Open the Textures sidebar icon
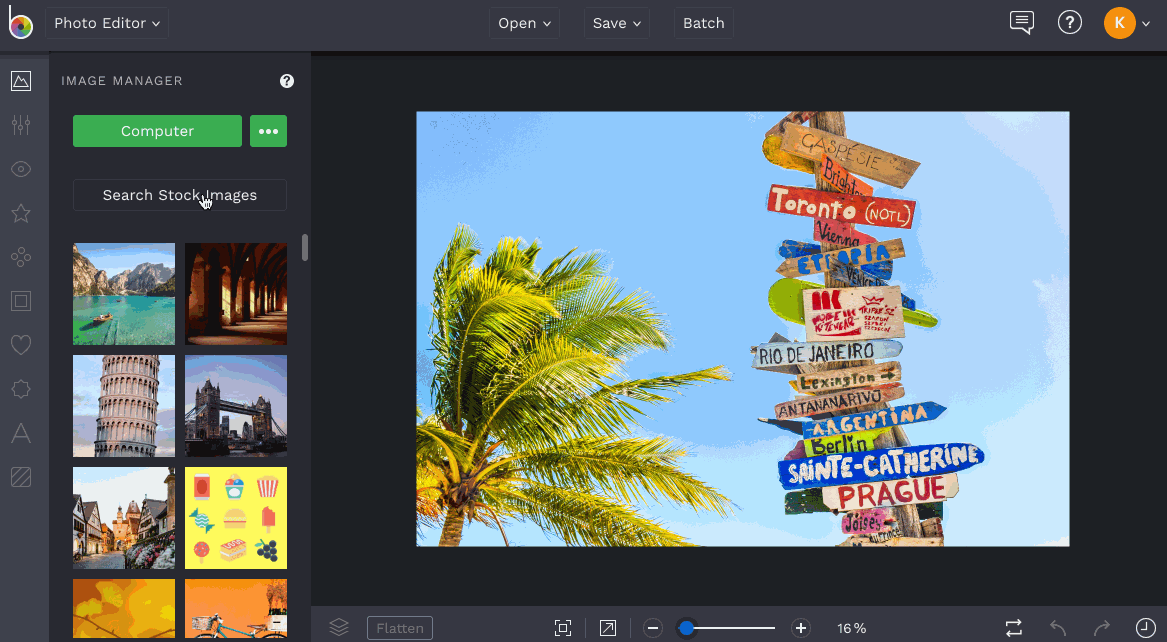The height and width of the screenshot is (642, 1167). click(x=21, y=477)
